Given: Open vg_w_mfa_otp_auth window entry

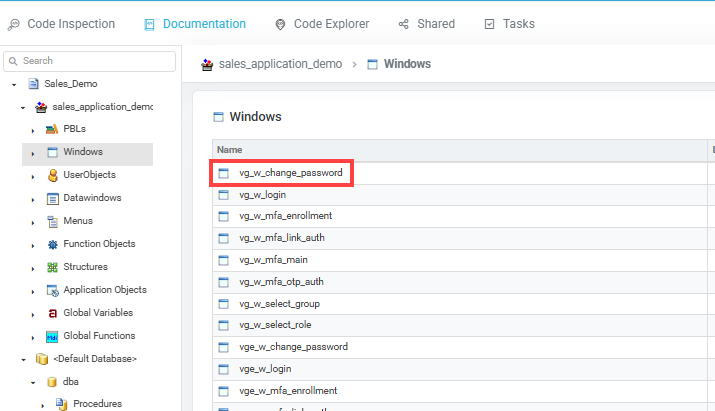Looking at the screenshot, I should [281, 282].
